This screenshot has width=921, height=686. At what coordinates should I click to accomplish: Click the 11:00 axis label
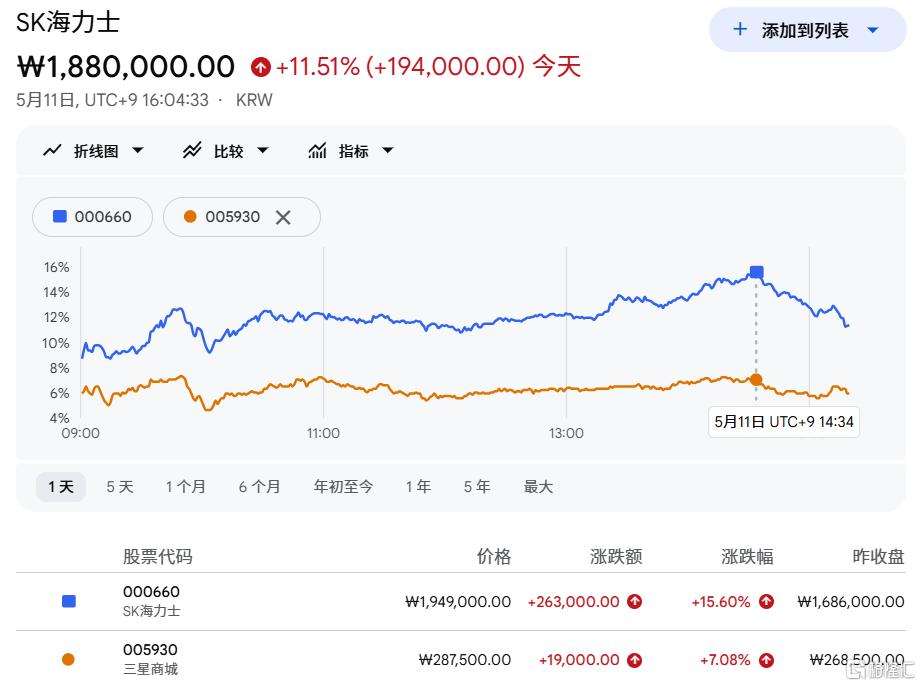point(323,433)
